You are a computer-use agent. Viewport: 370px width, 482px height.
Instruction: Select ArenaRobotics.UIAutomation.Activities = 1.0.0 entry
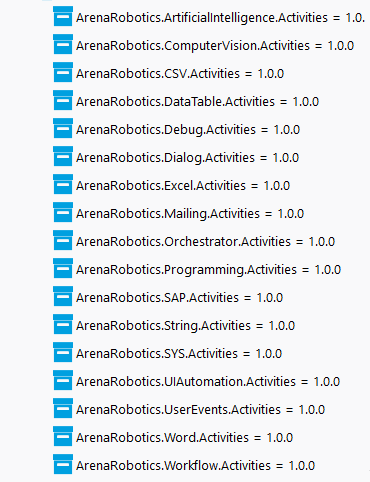(x=208, y=382)
